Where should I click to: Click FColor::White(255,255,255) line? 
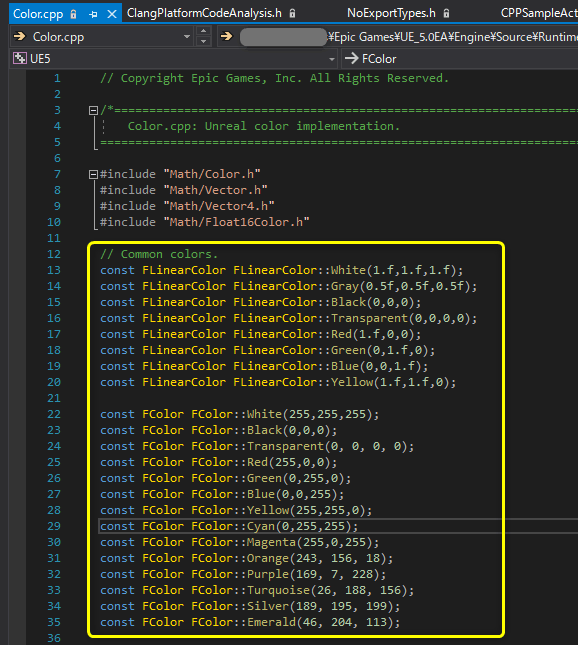tap(240, 414)
